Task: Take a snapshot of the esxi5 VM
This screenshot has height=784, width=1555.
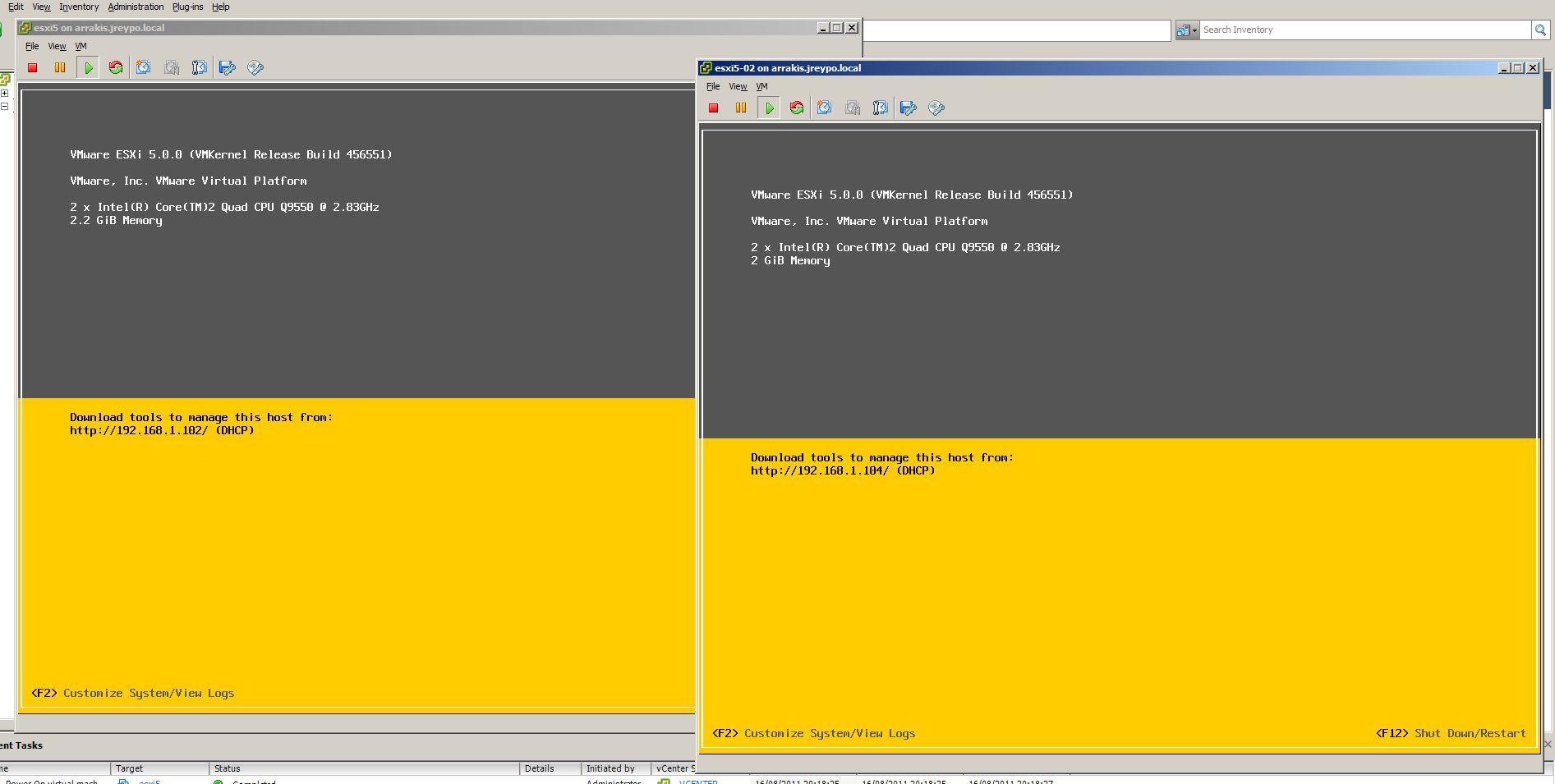Action: coord(144,68)
